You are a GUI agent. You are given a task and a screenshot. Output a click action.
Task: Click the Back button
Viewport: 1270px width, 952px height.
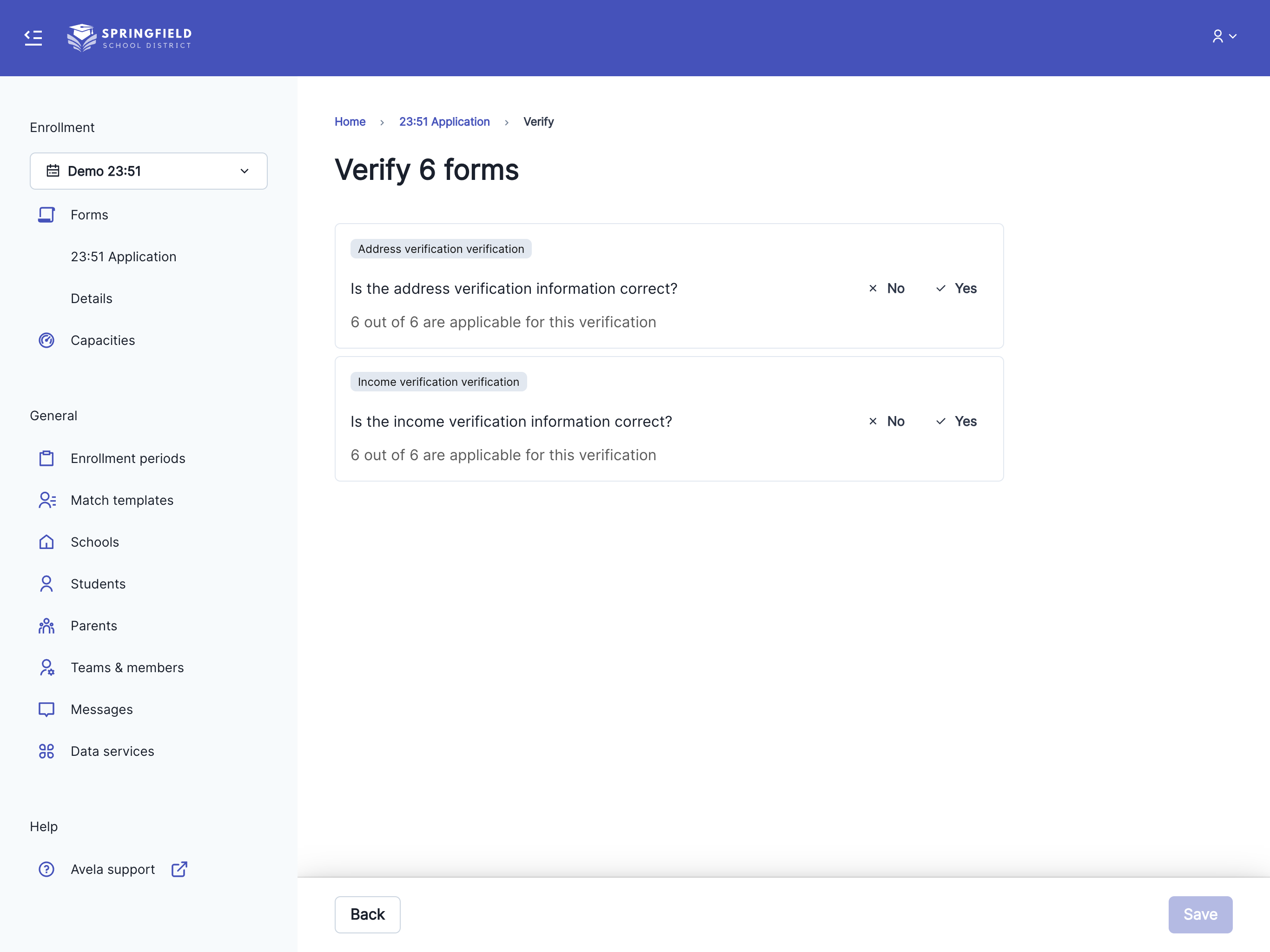tap(367, 914)
